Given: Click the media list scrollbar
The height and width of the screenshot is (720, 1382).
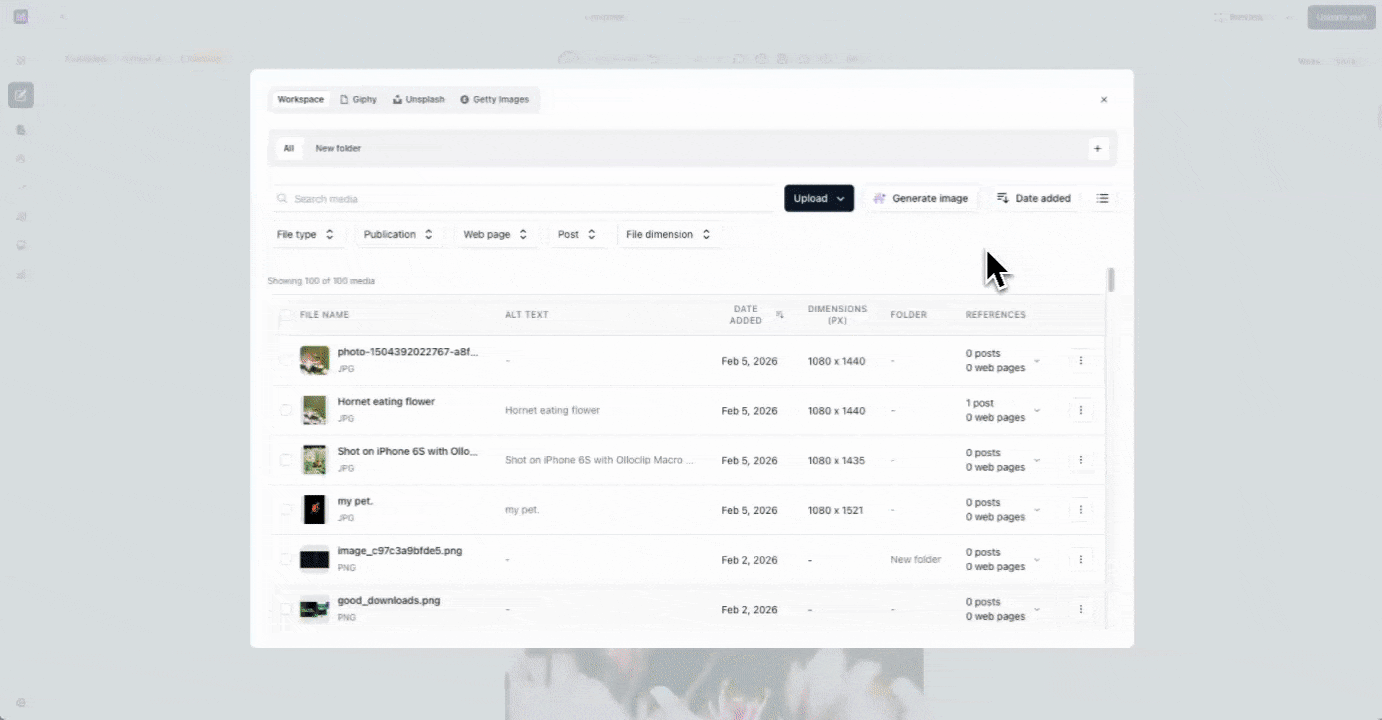Looking at the screenshot, I should click(x=1109, y=280).
